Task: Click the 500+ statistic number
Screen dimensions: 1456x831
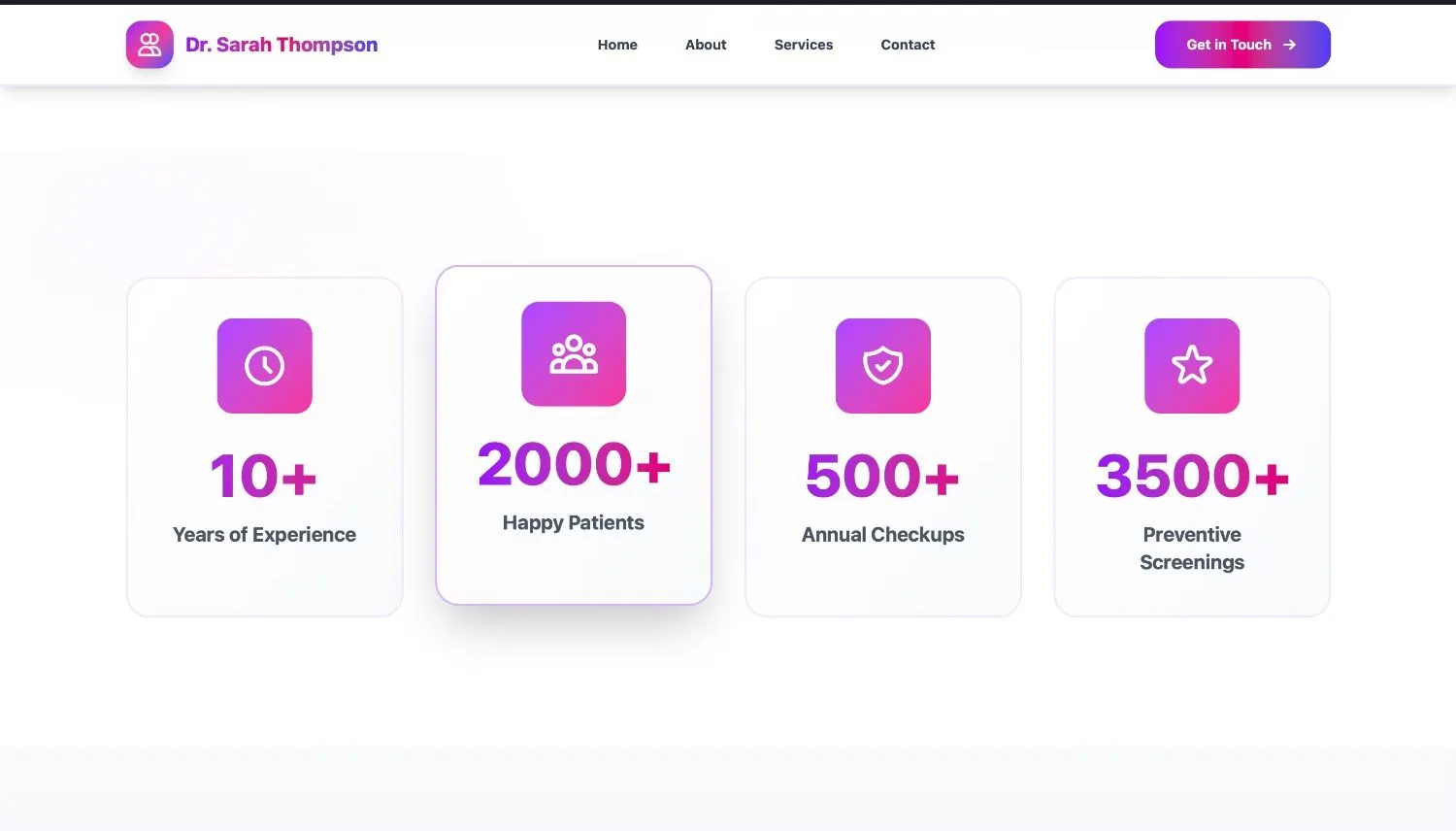Action: click(882, 476)
